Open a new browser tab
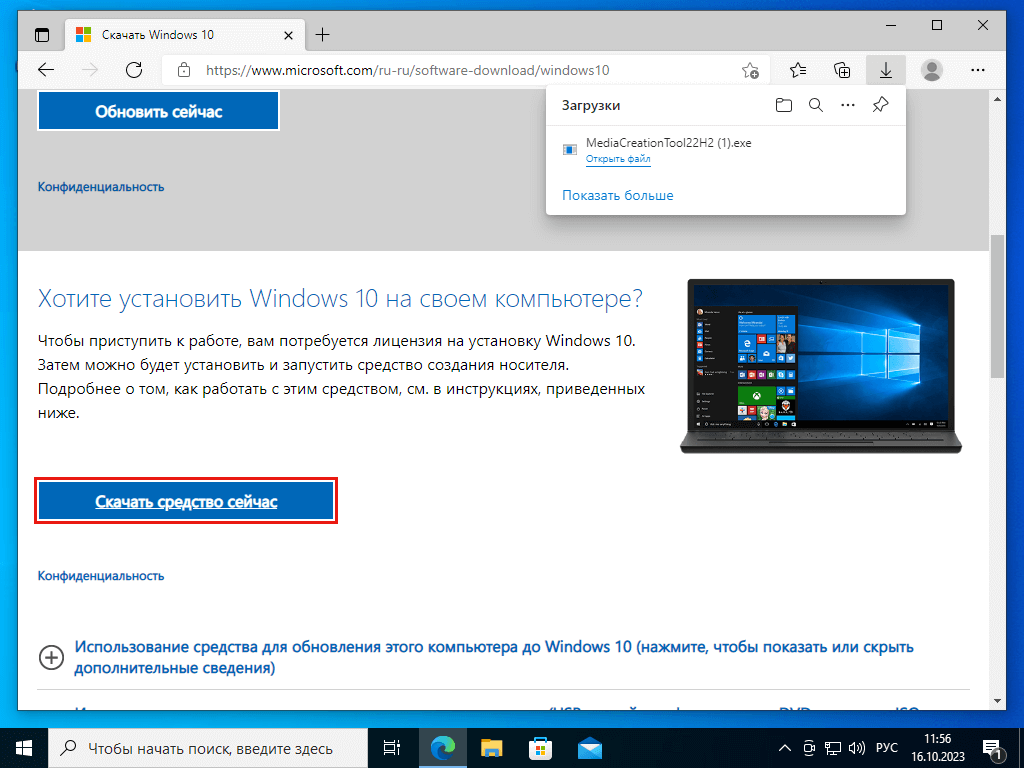This screenshot has width=1024, height=768. [x=322, y=34]
